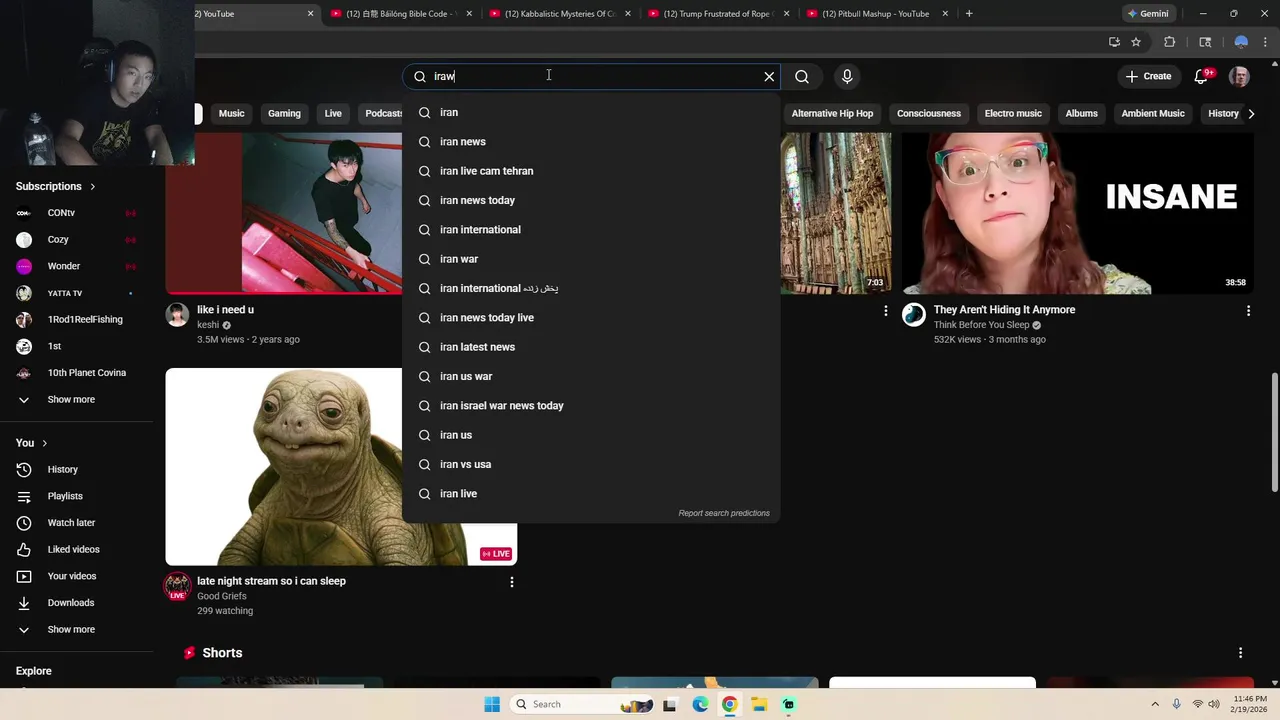Screen dimensions: 1280x720
Task: Open the CONtv subscription channel
Action: (76, 213)
